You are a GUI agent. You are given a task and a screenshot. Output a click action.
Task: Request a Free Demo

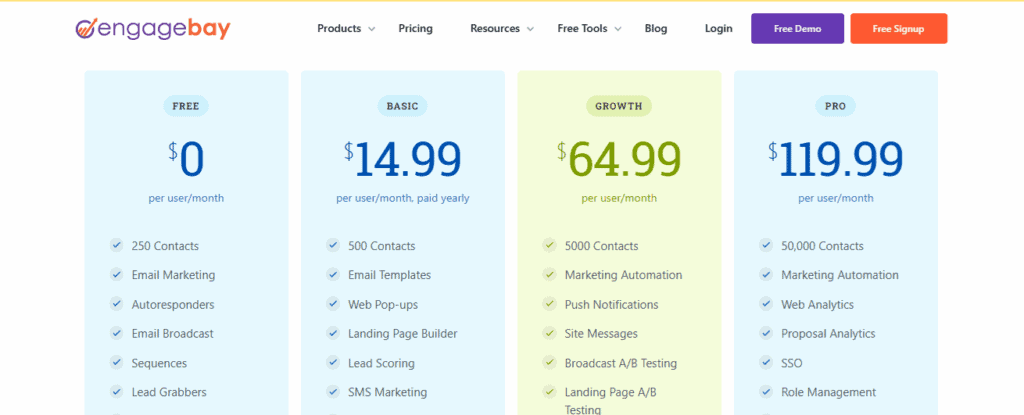pyautogui.click(x=797, y=29)
